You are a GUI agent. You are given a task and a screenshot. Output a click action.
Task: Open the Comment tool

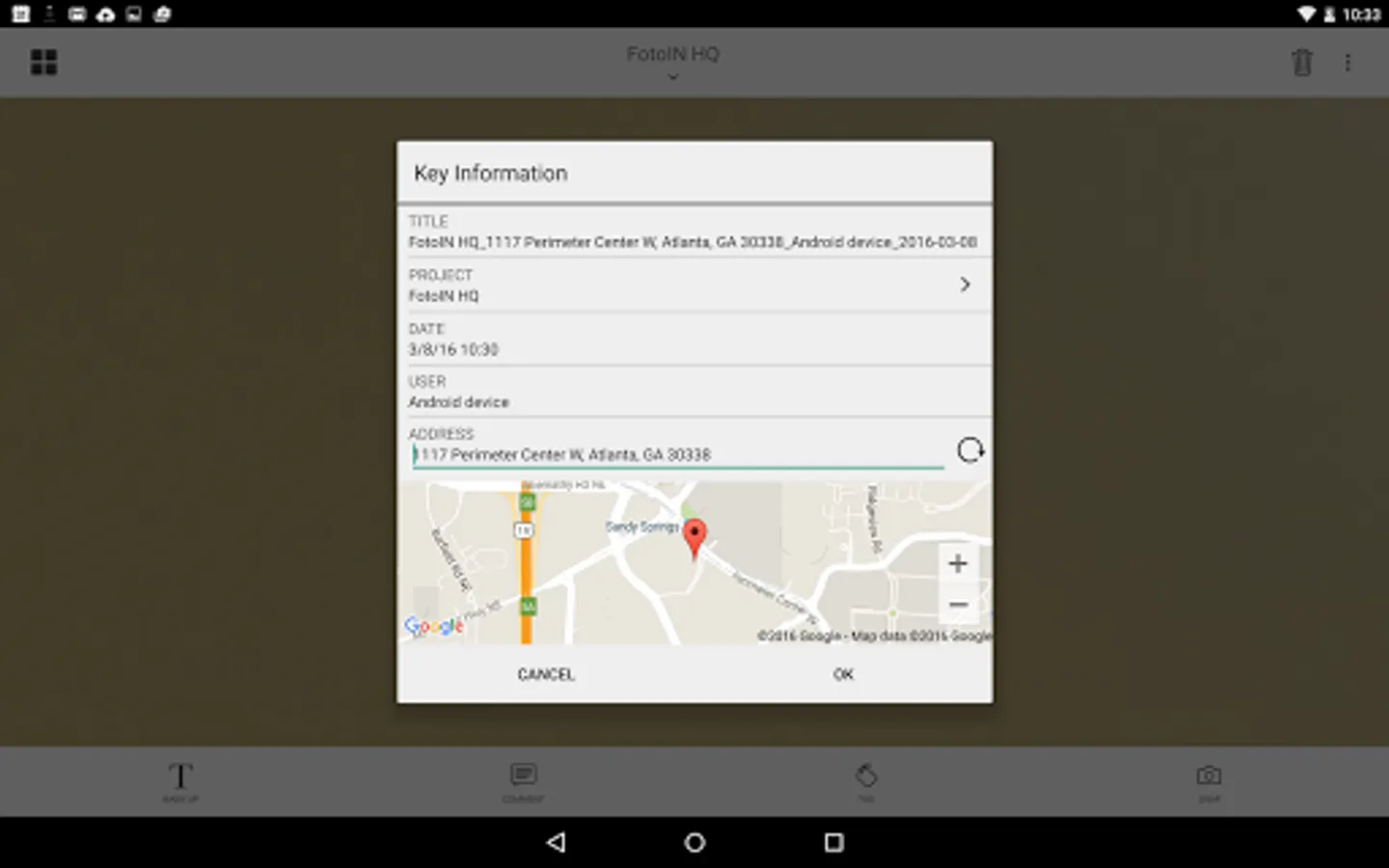524,781
